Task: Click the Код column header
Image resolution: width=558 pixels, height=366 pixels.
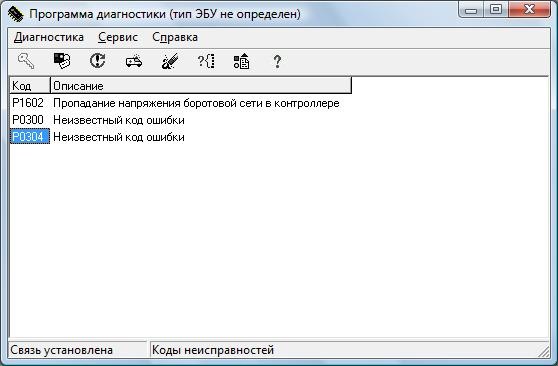Action: pos(30,85)
